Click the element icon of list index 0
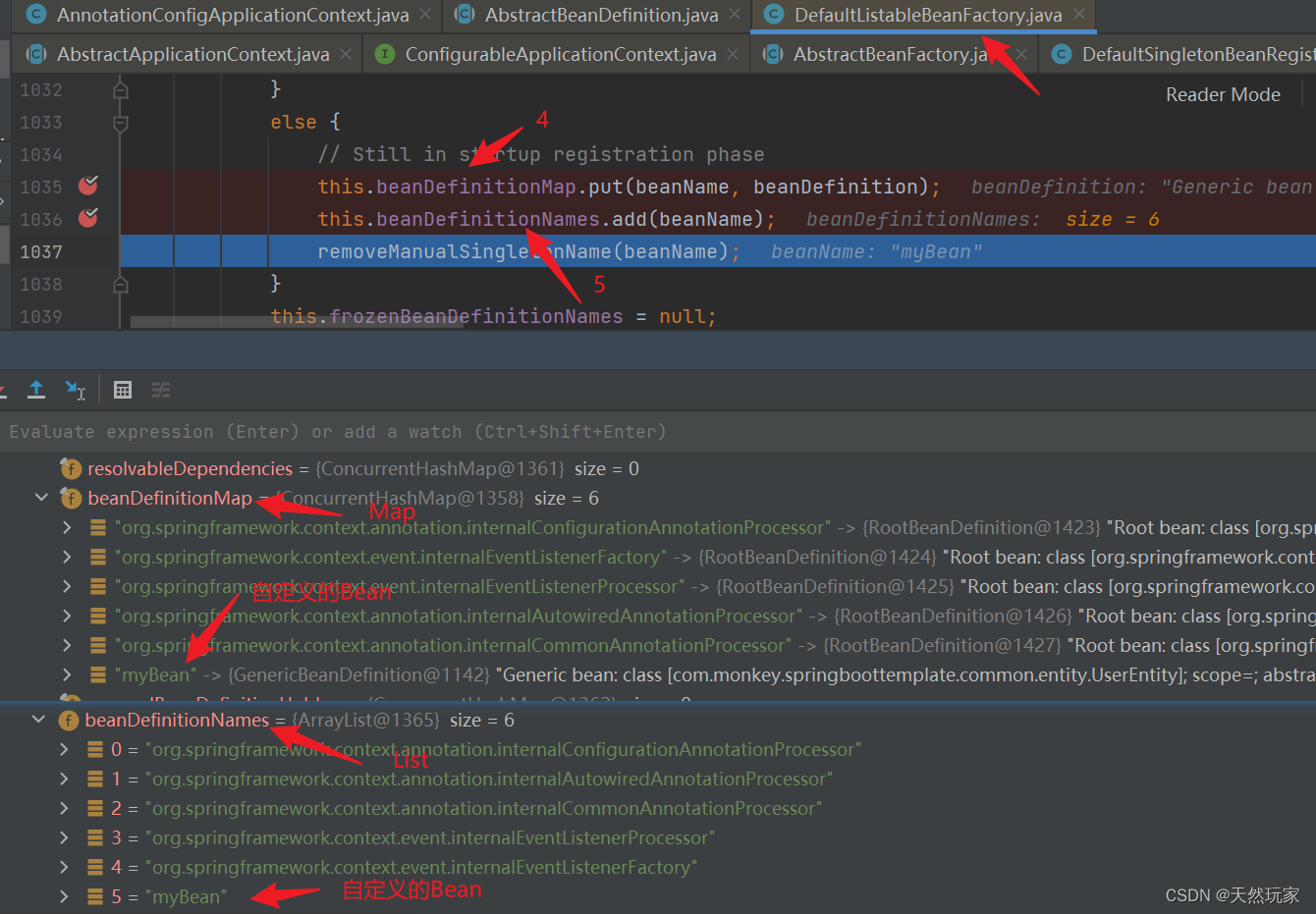The height and width of the screenshot is (914, 1316). tap(95, 749)
